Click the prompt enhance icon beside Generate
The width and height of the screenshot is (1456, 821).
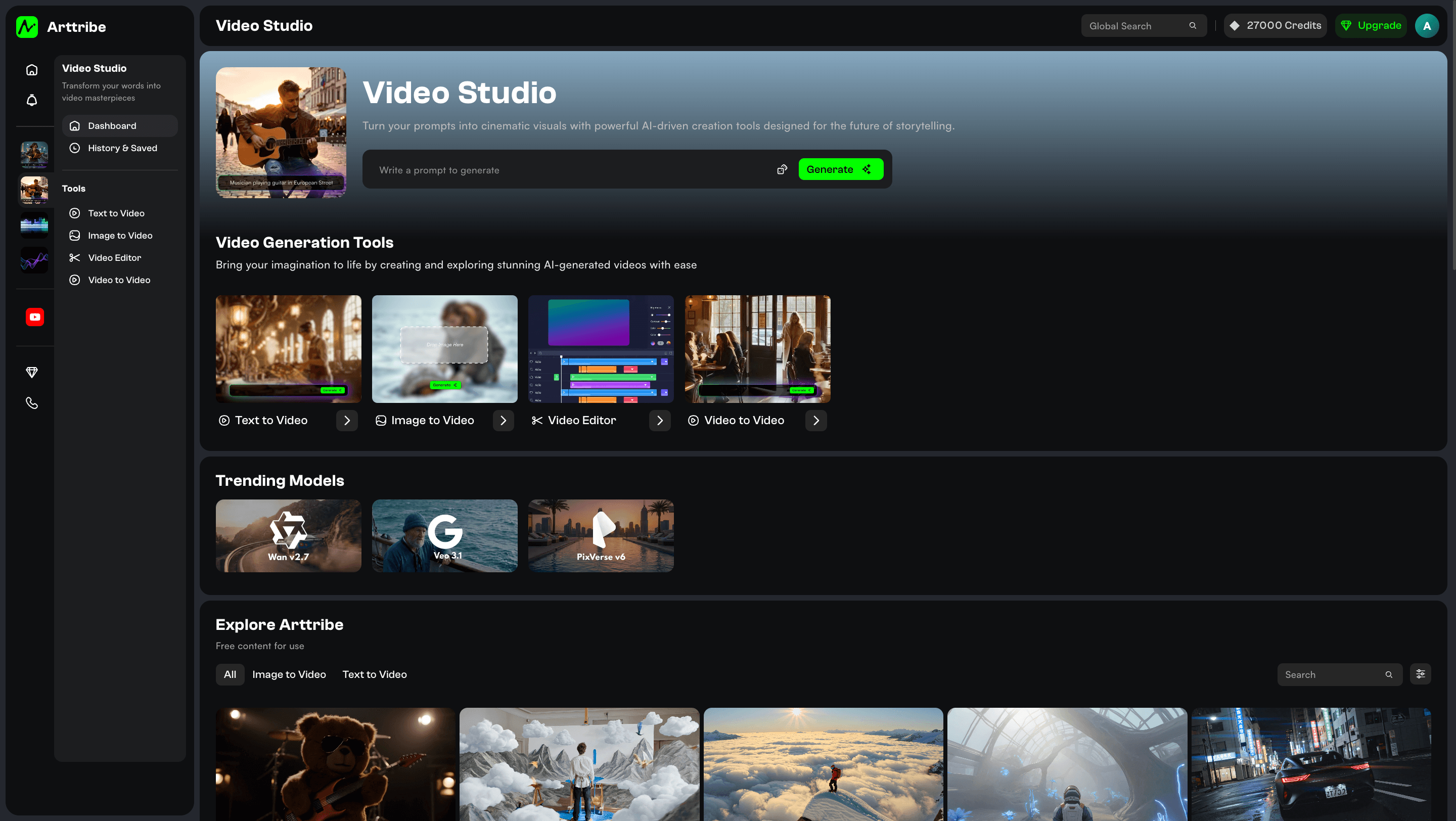click(x=782, y=169)
